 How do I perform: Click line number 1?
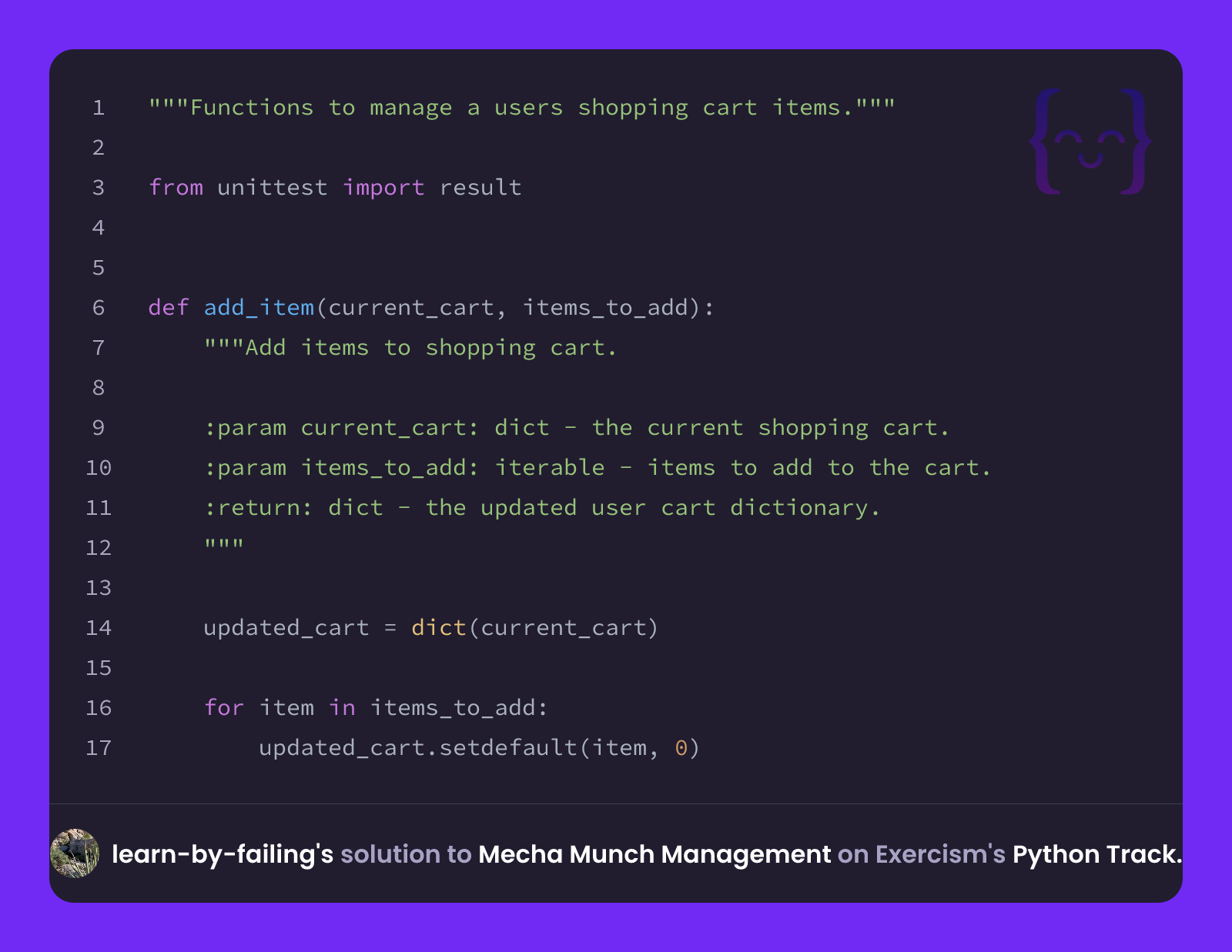click(99, 107)
